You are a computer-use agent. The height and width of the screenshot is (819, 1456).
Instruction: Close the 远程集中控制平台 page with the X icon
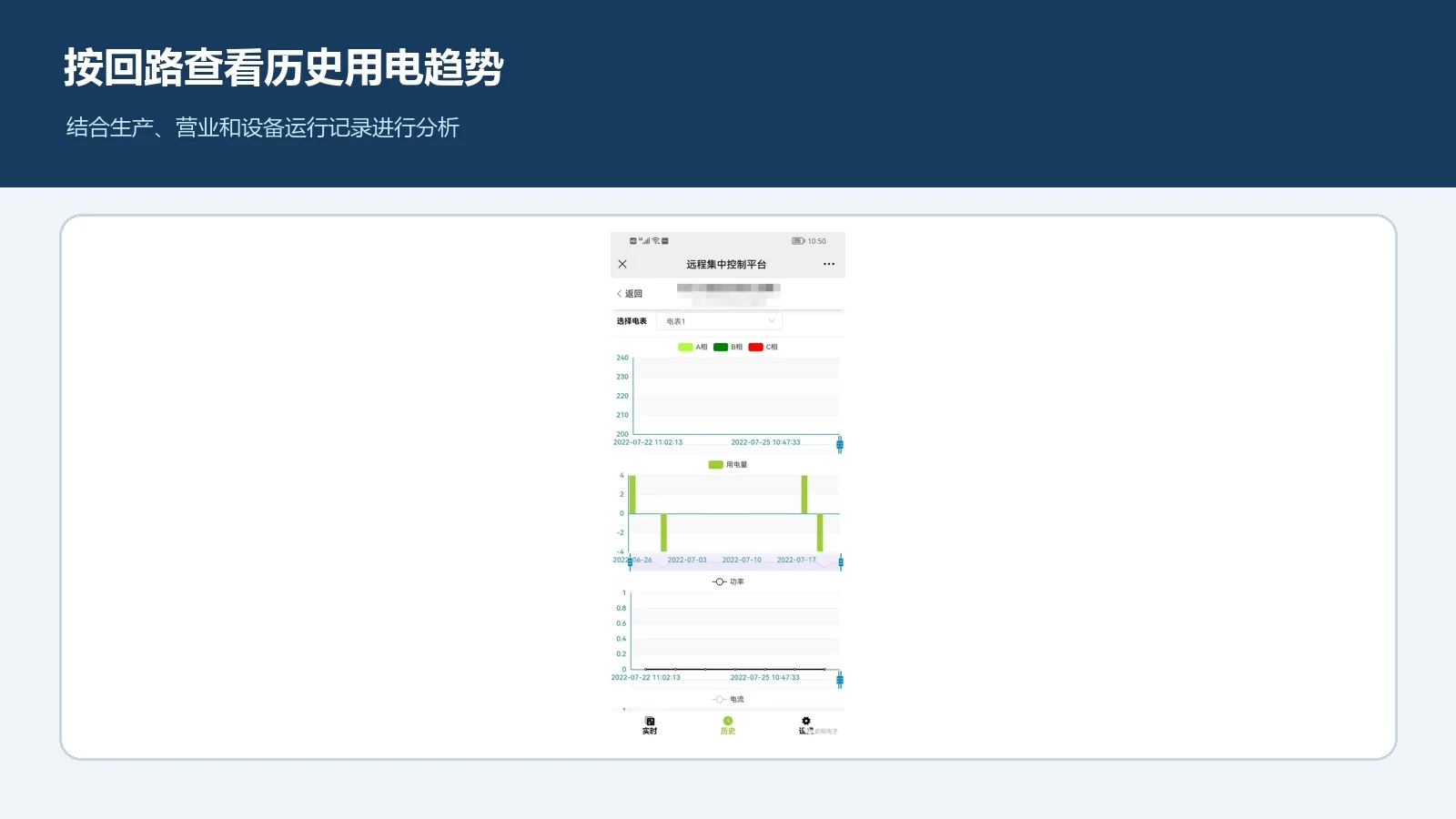622,264
